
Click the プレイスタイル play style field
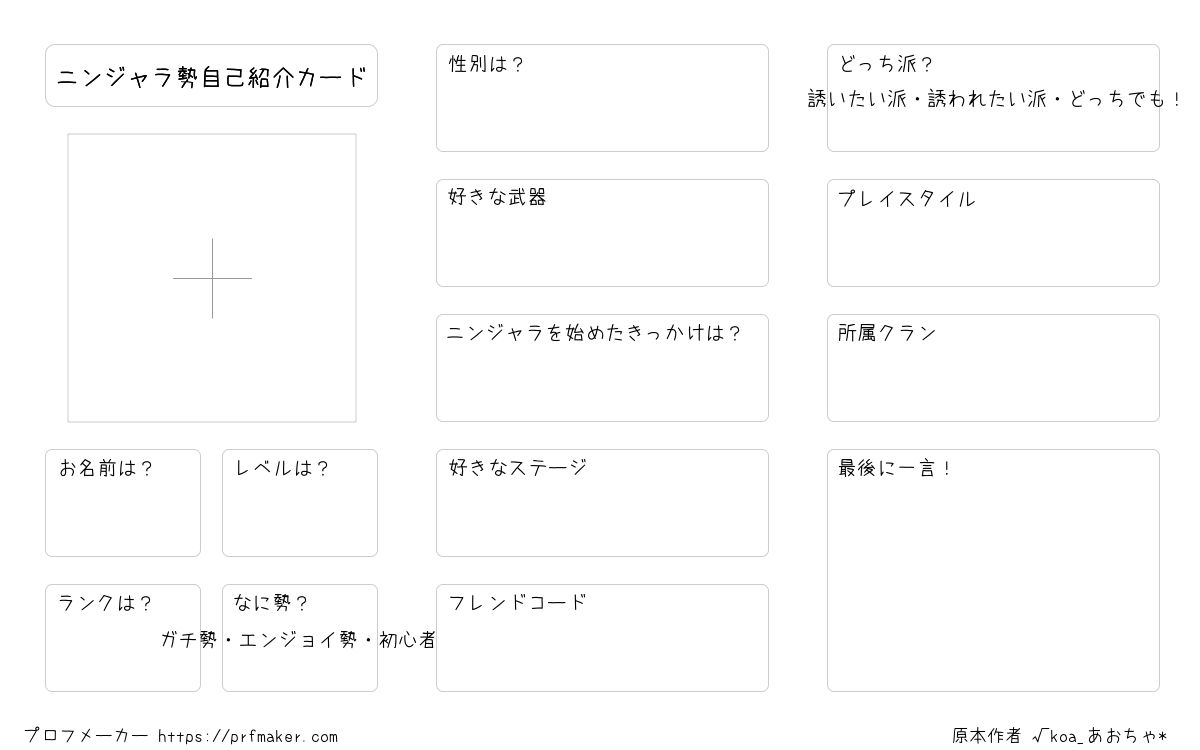pos(993,233)
